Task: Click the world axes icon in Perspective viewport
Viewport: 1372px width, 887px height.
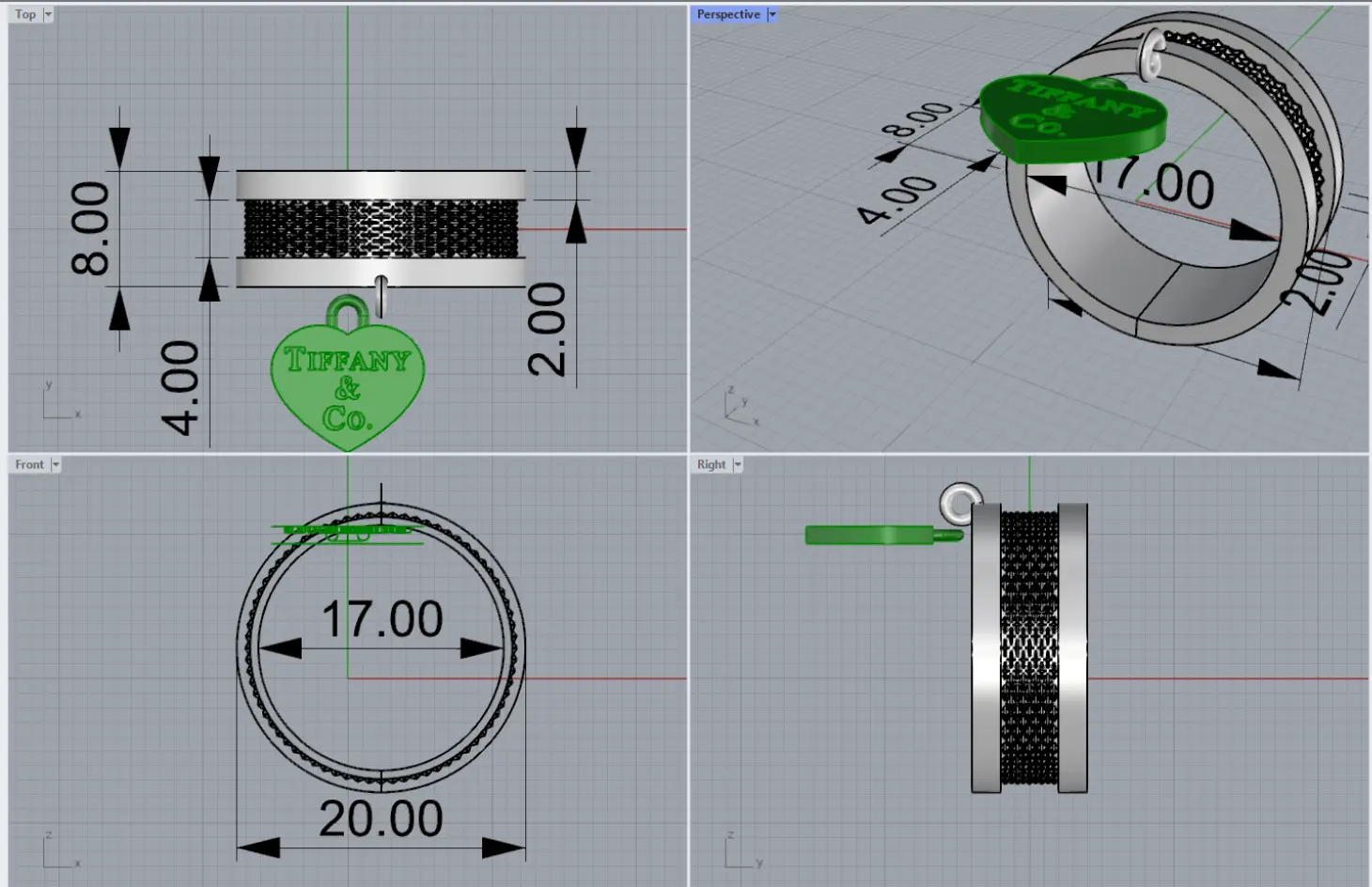Action: [x=739, y=407]
